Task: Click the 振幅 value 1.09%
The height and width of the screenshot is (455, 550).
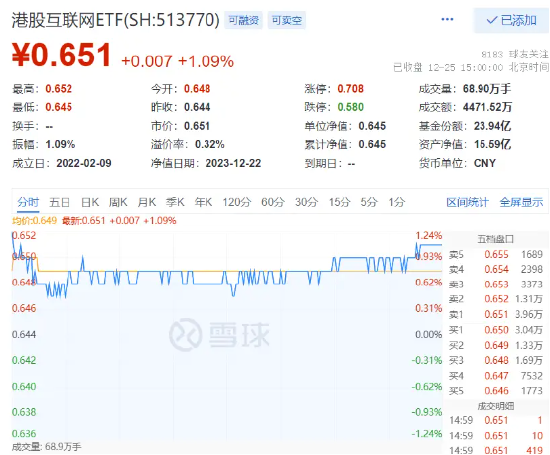Action: coord(60,144)
